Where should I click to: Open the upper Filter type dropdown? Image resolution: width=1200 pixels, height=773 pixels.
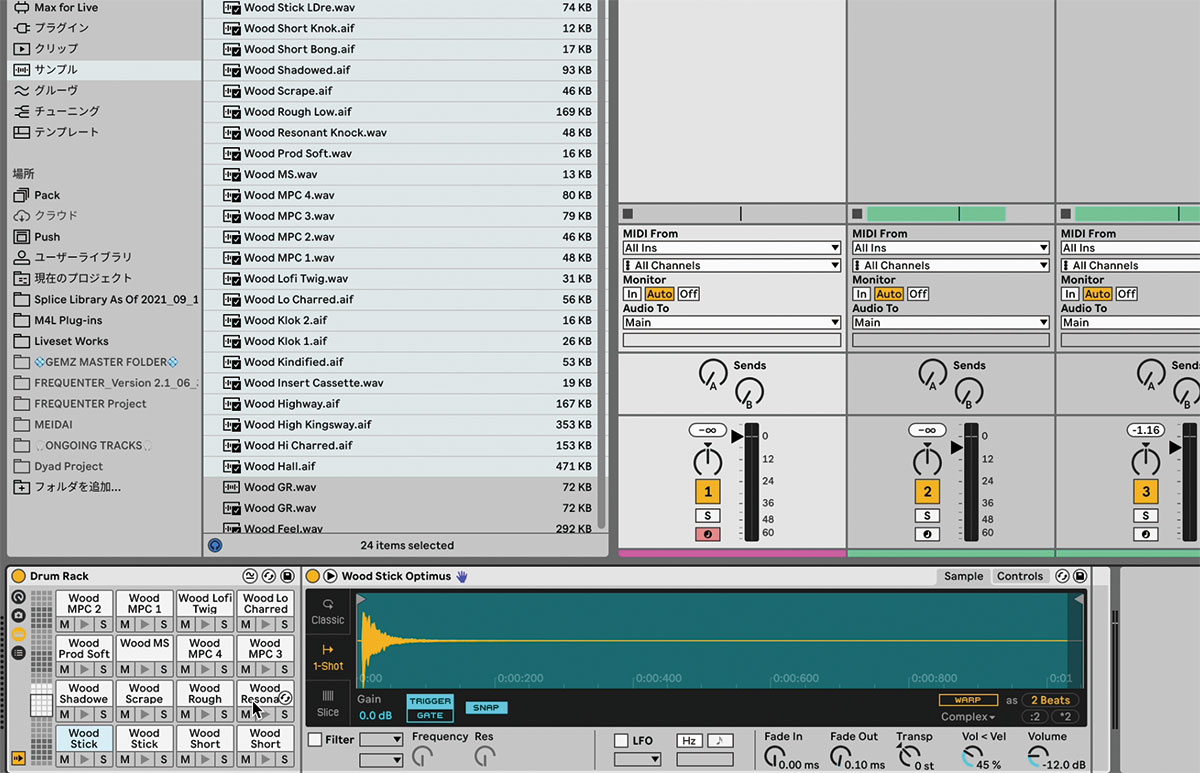click(381, 740)
